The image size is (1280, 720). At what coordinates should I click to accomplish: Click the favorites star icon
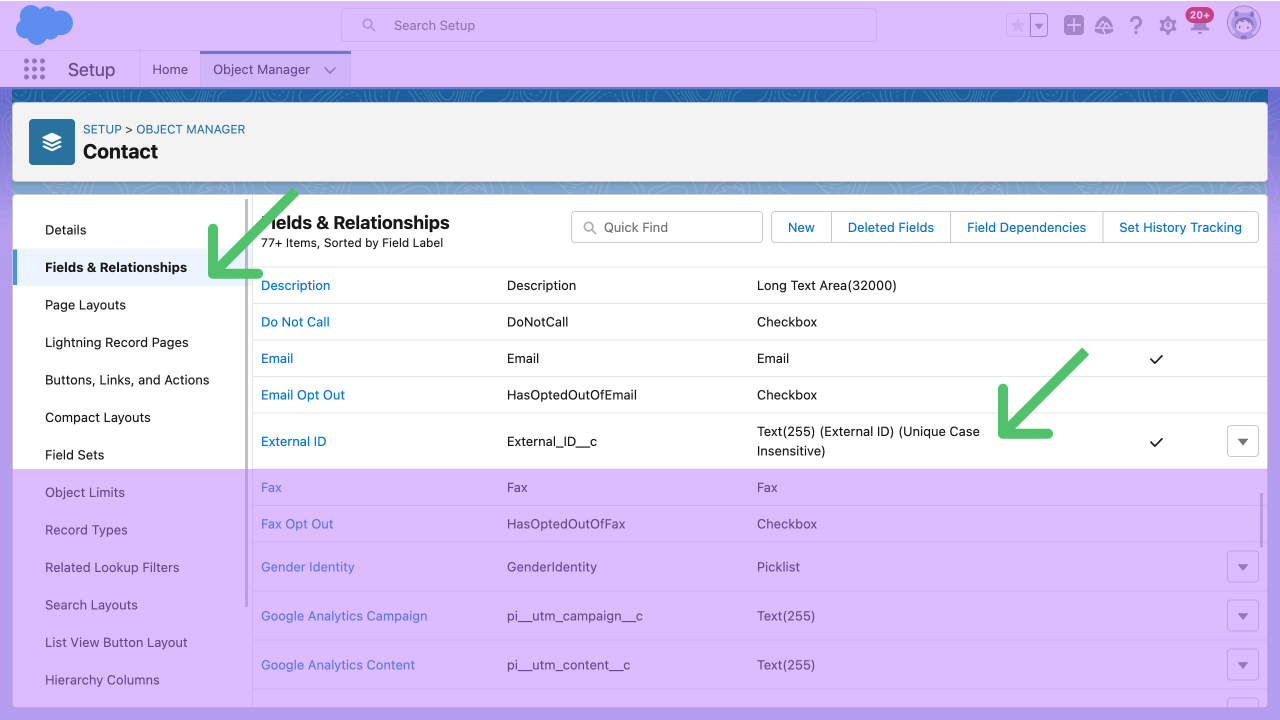coord(1018,26)
